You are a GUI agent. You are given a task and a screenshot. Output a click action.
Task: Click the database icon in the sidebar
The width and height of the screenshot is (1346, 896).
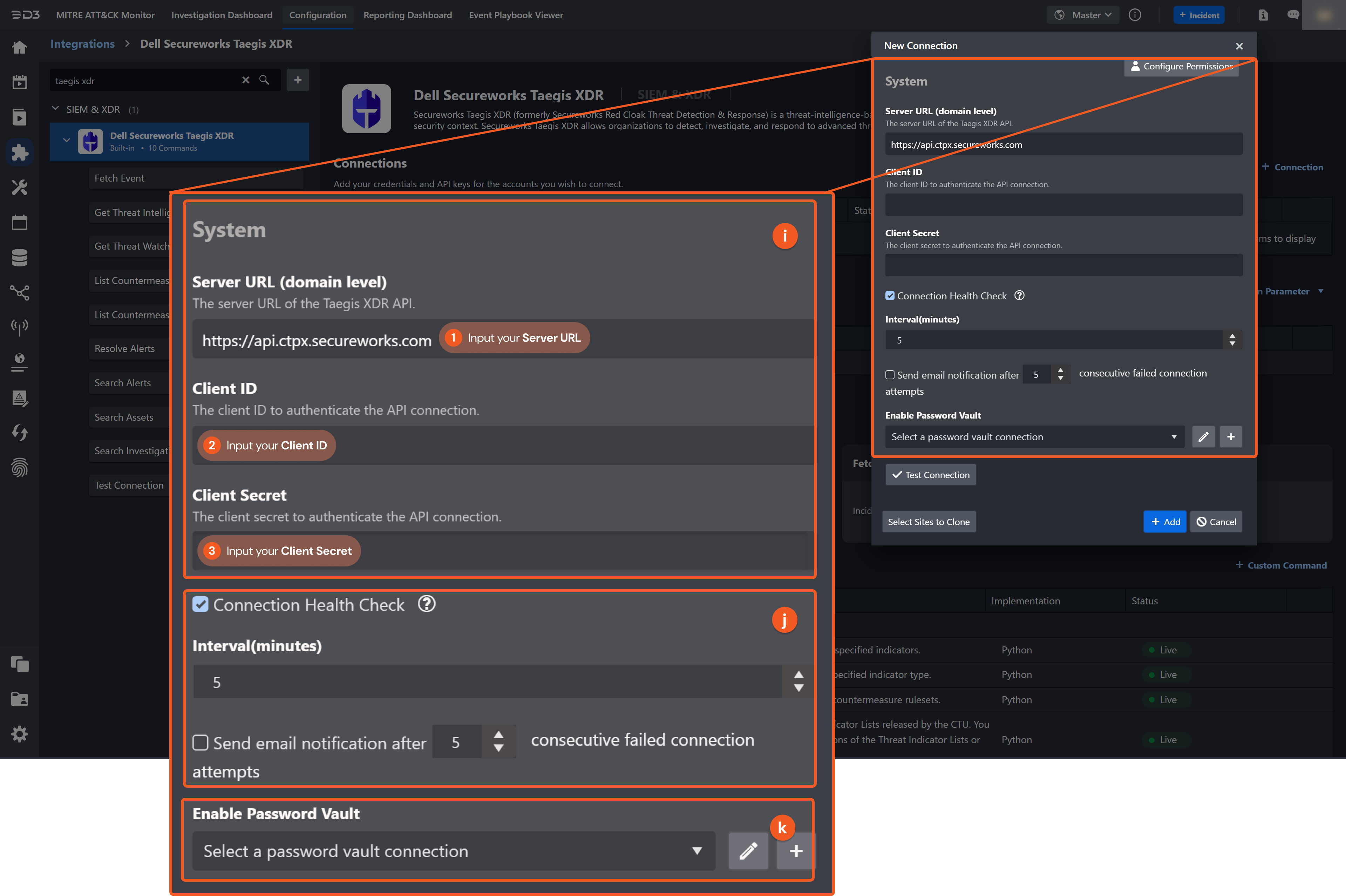(19, 257)
